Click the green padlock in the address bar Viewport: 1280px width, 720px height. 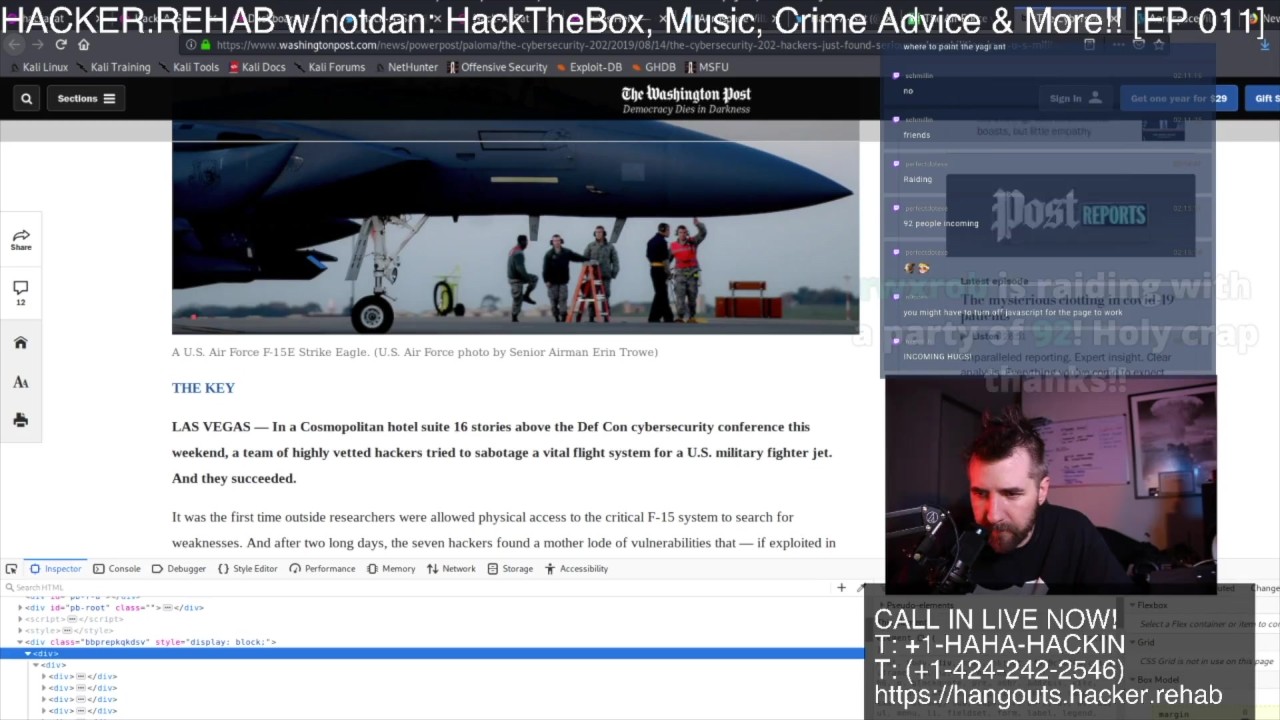coord(206,45)
